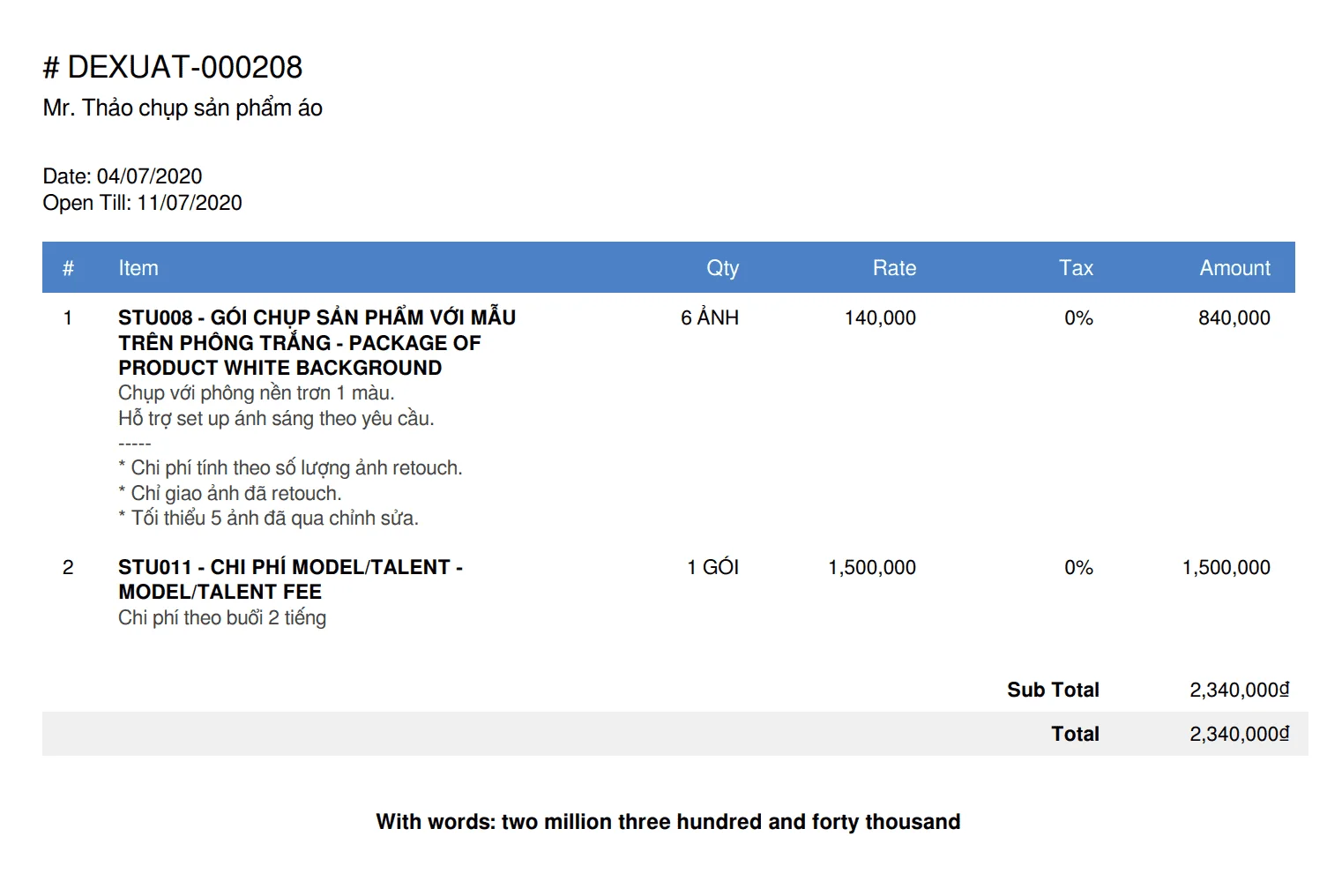1342x896 pixels.
Task: Click the 140,000 rate value
Action: tap(880, 317)
